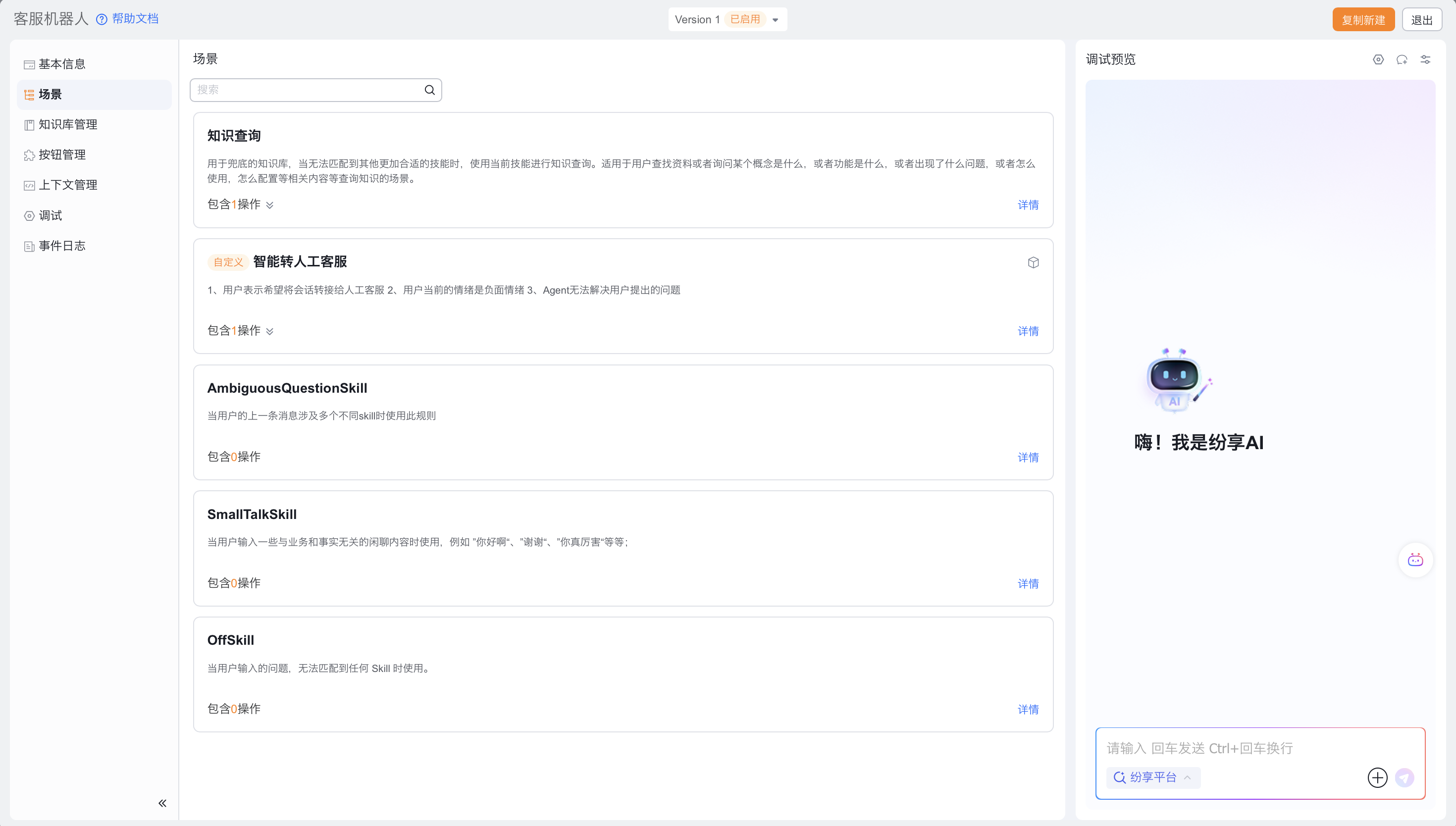Select 事件日志 in sidebar

[x=62, y=246]
